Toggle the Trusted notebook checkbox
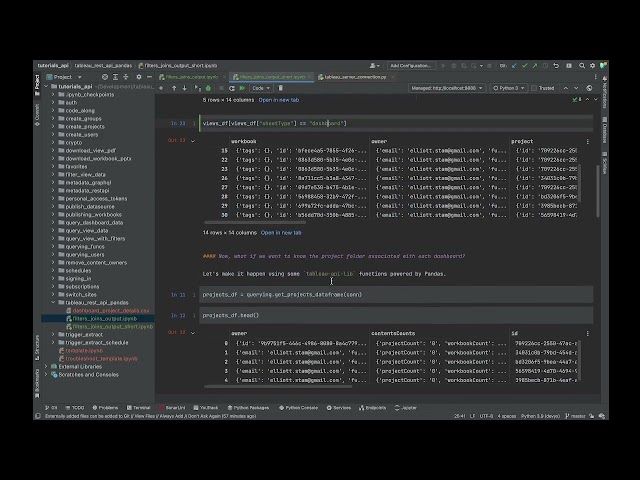 coord(534,88)
